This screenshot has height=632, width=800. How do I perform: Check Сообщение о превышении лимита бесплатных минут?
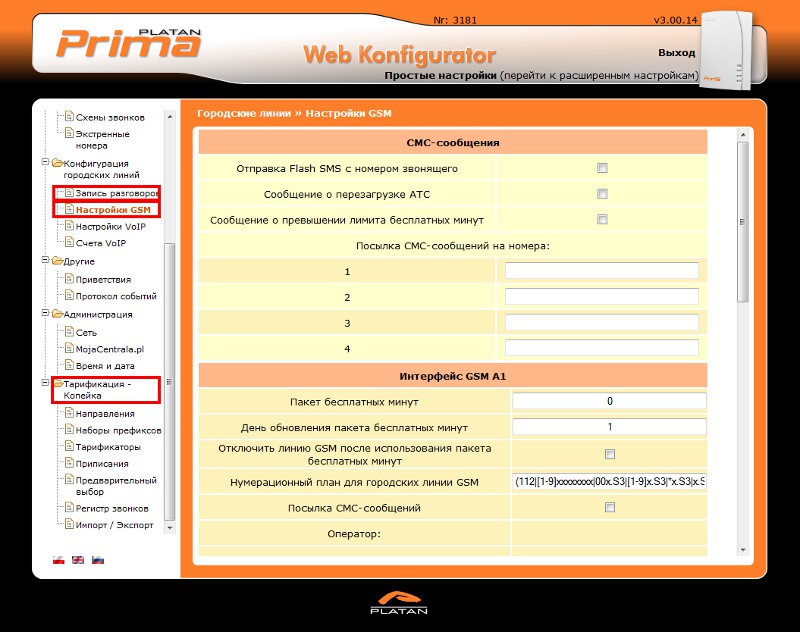click(x=602, y=219)
